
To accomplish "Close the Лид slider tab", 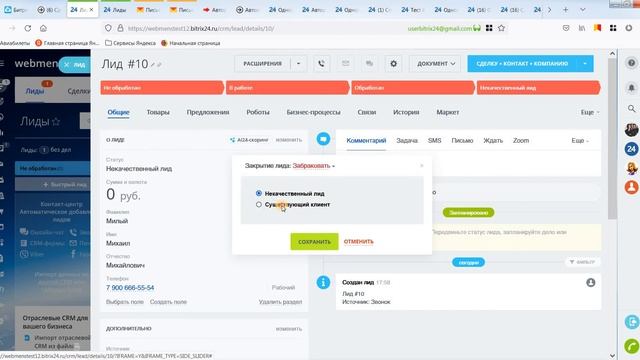I will coord(67,64).
